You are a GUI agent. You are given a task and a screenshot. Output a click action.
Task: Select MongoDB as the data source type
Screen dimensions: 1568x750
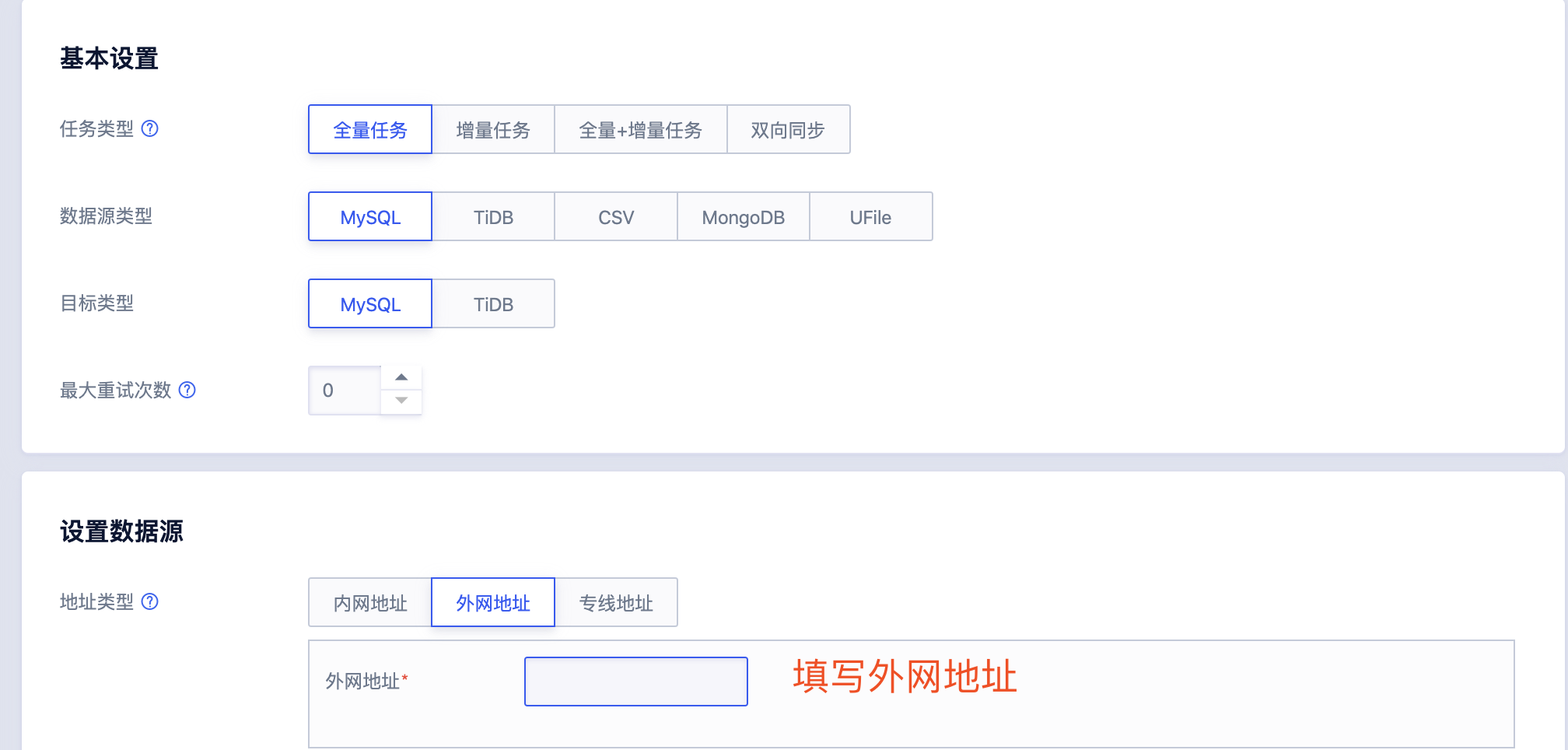[x=743, y=217]
